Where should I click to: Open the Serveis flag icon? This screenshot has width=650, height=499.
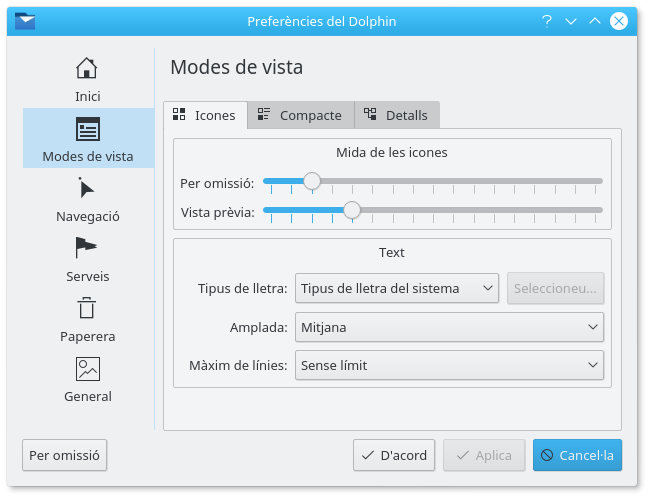pyautogui.click(x=87, y=249)
